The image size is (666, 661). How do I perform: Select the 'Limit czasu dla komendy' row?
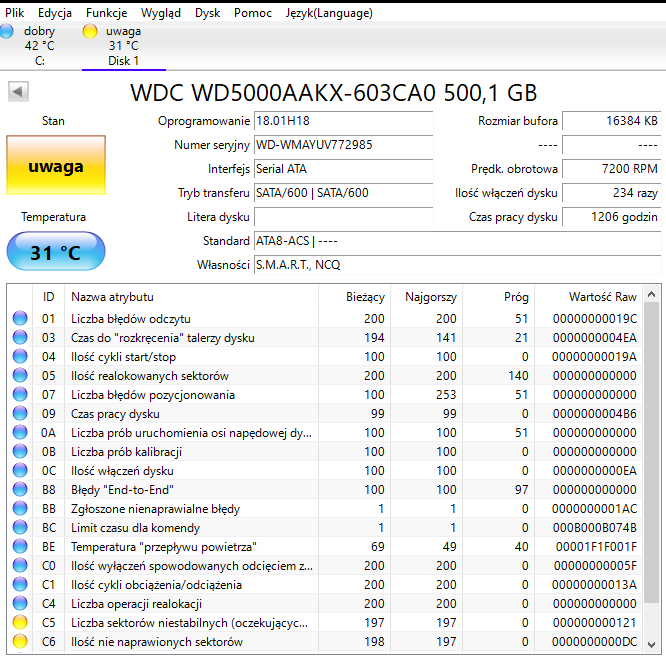[x=325, y=527]
